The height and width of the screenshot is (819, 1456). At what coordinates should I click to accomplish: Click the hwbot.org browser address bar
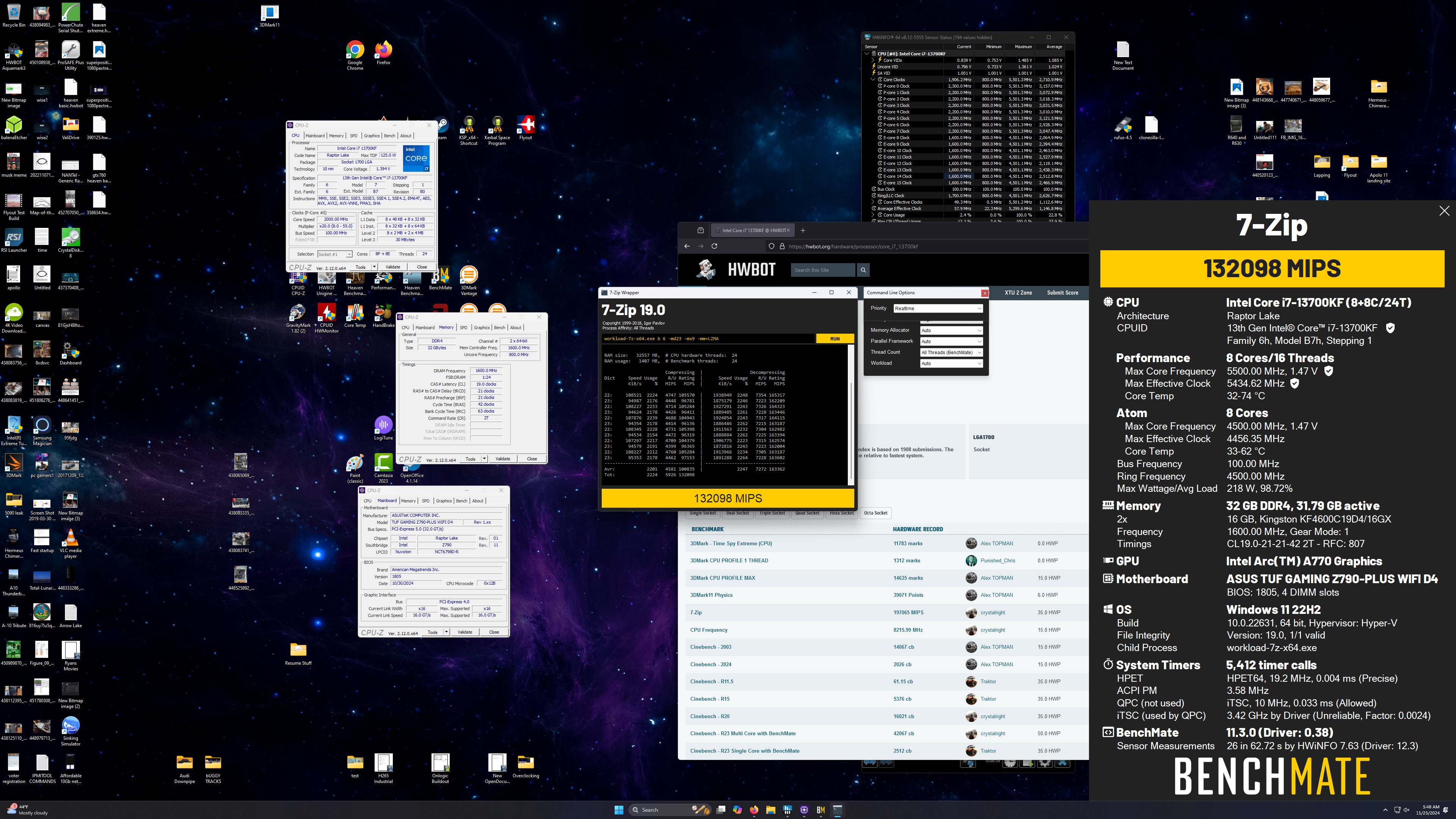tap(927, 246)
